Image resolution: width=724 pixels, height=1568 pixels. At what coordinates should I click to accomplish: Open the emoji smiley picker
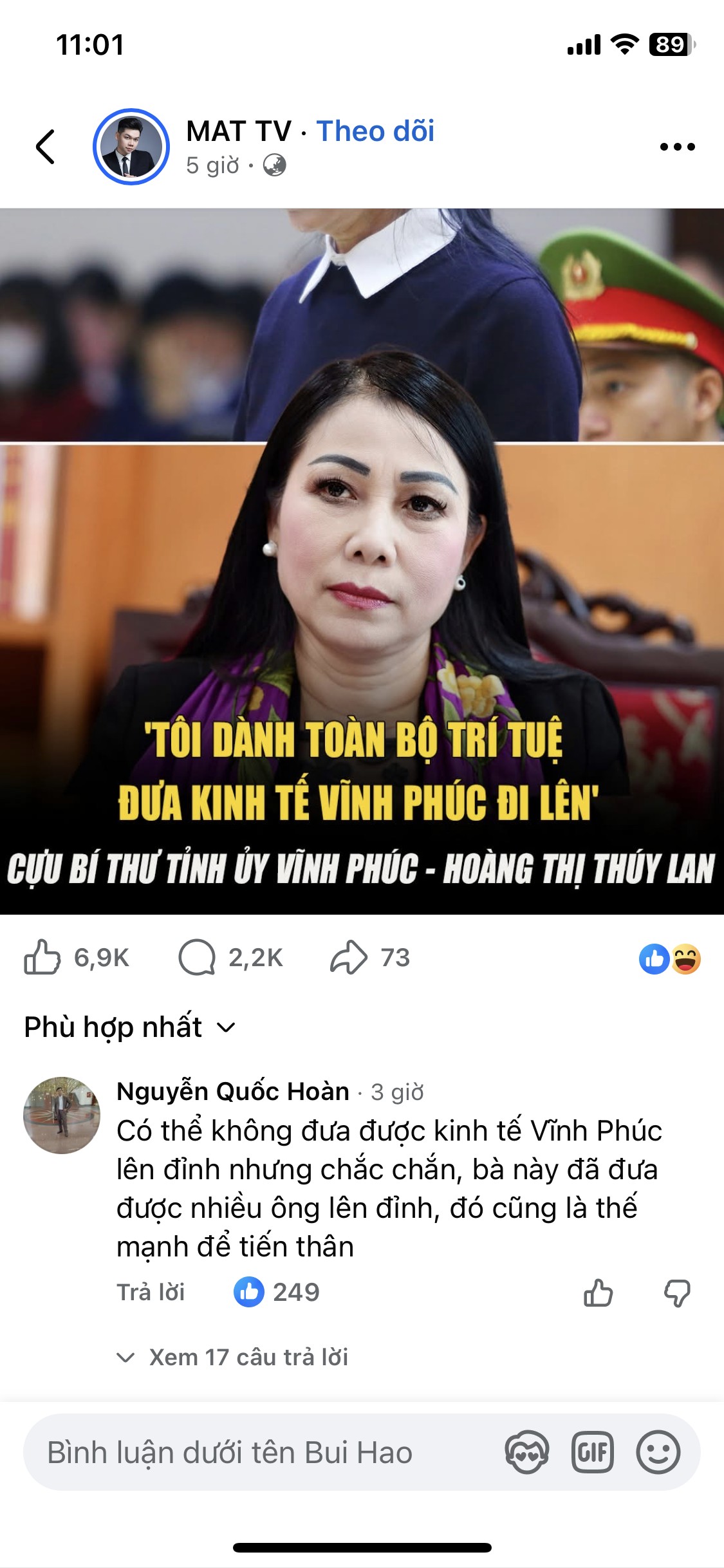tap(658, 1452)
